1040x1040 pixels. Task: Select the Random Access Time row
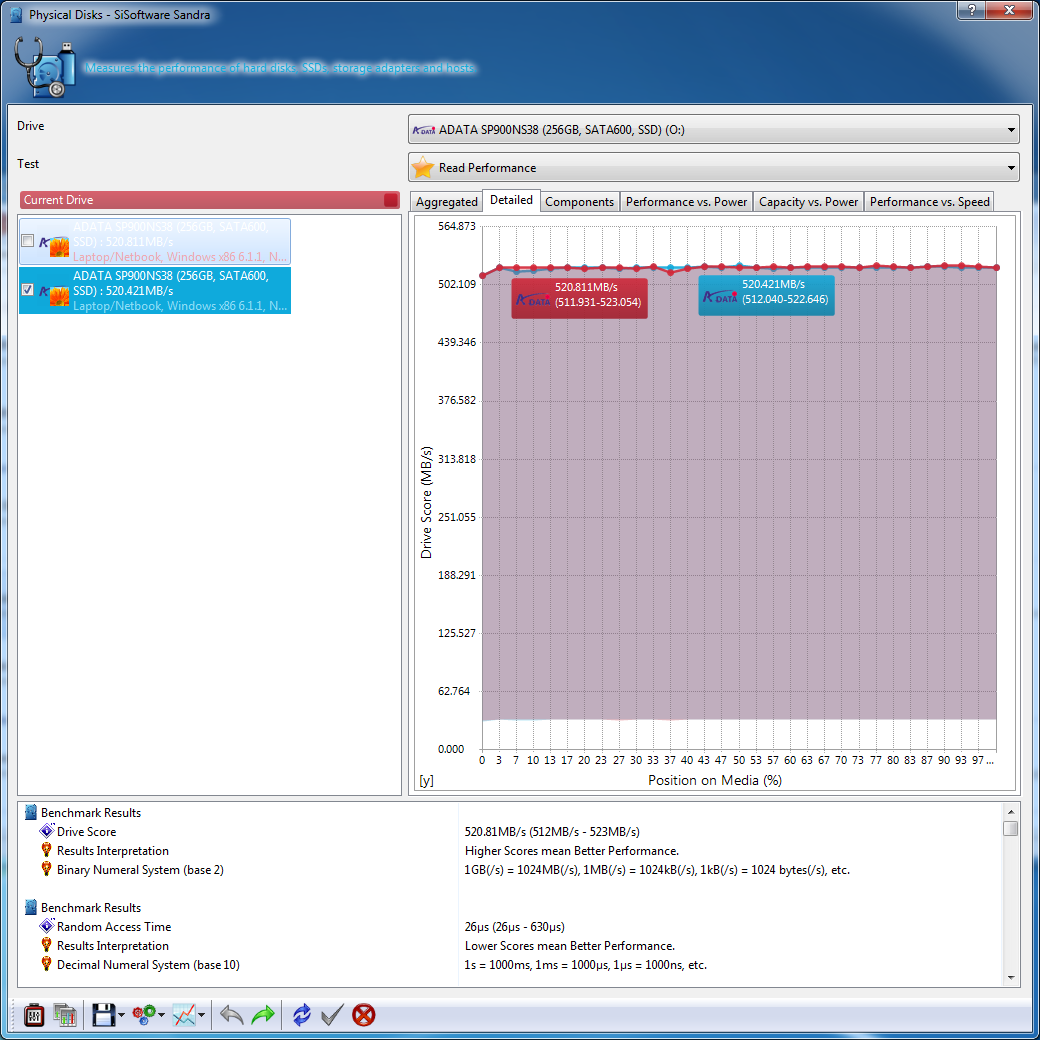click(x=509, y=926)
